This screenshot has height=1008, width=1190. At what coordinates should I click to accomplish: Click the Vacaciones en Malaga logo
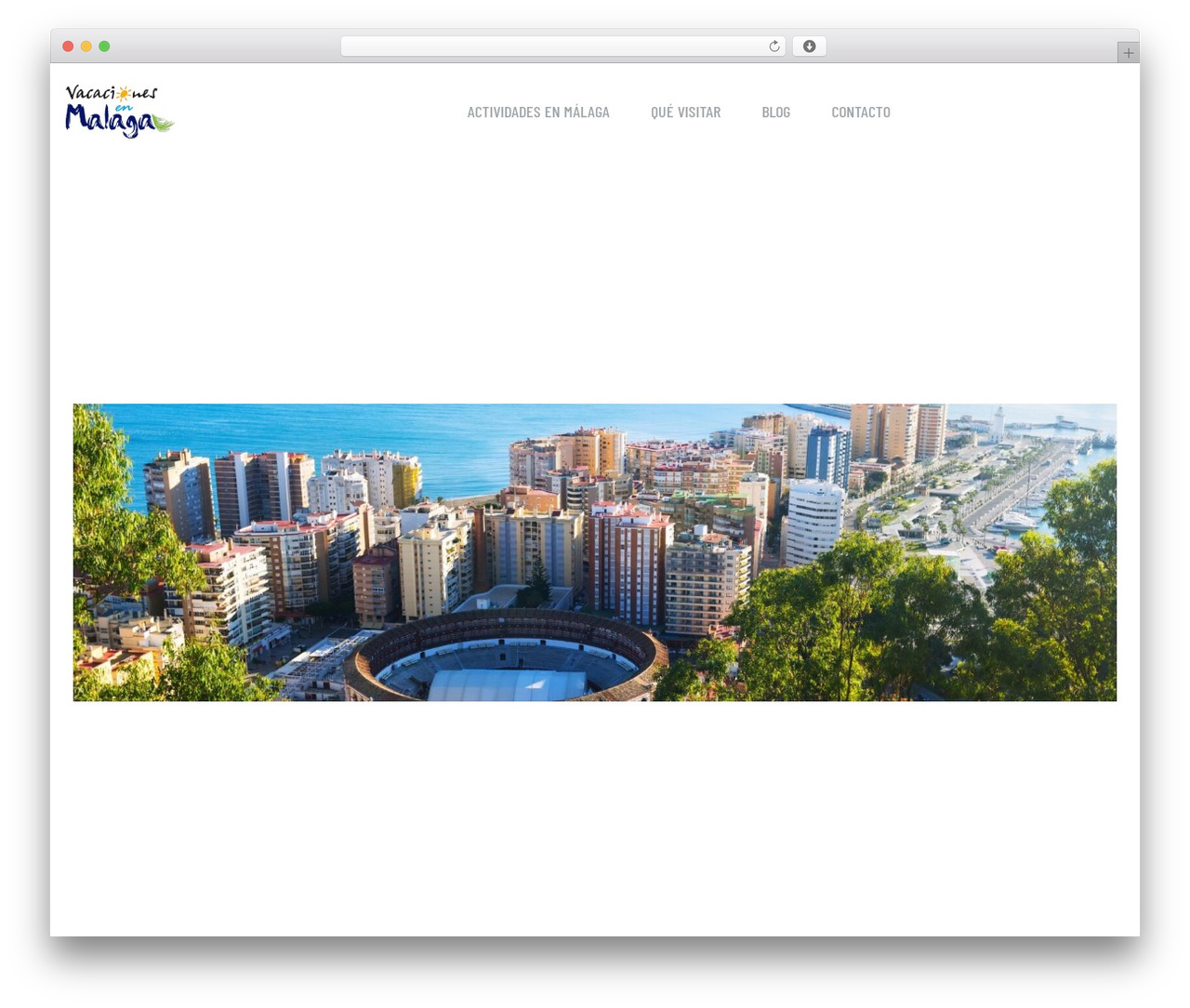(120, 112)
